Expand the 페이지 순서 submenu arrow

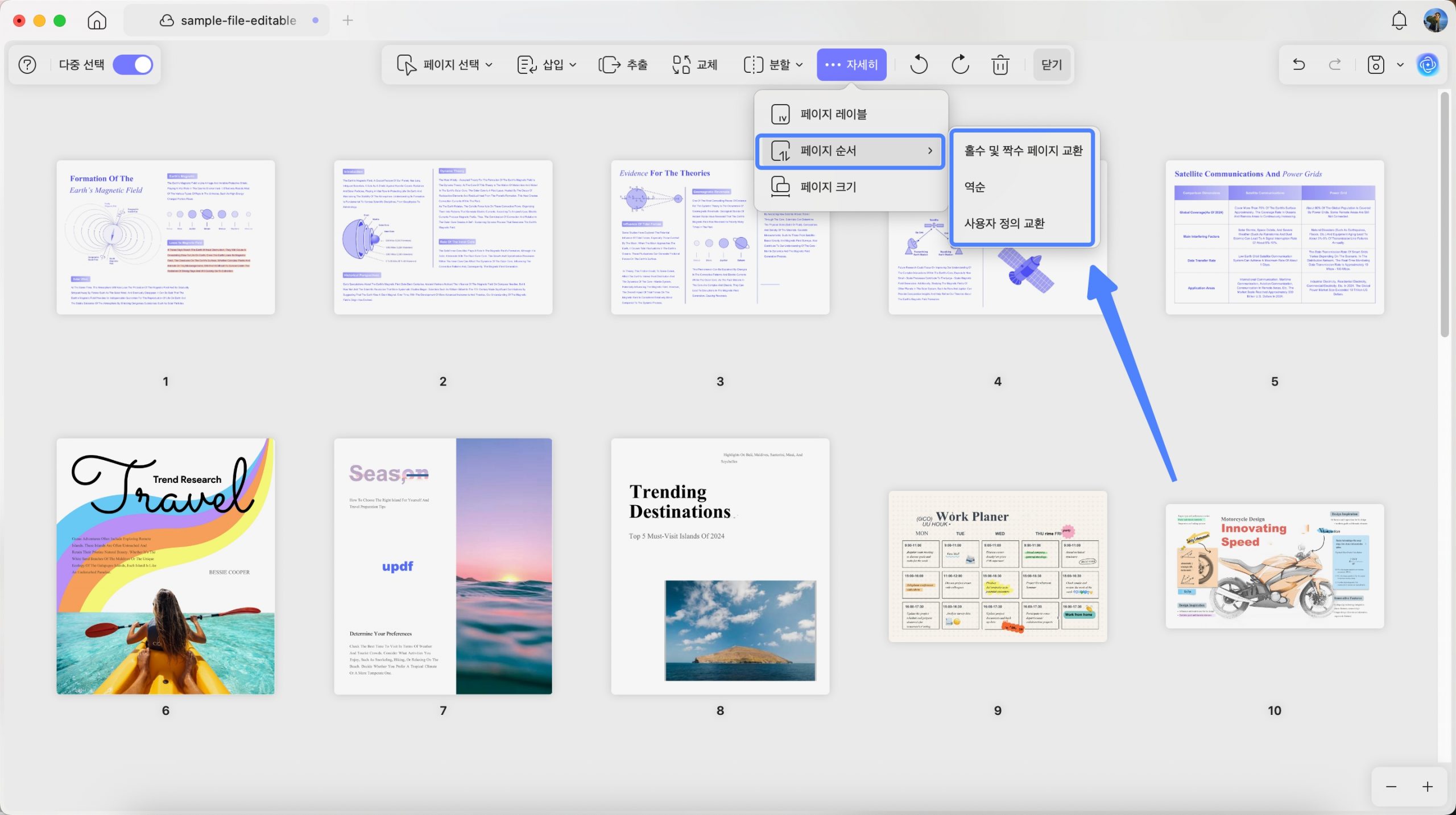click(930, 151)
